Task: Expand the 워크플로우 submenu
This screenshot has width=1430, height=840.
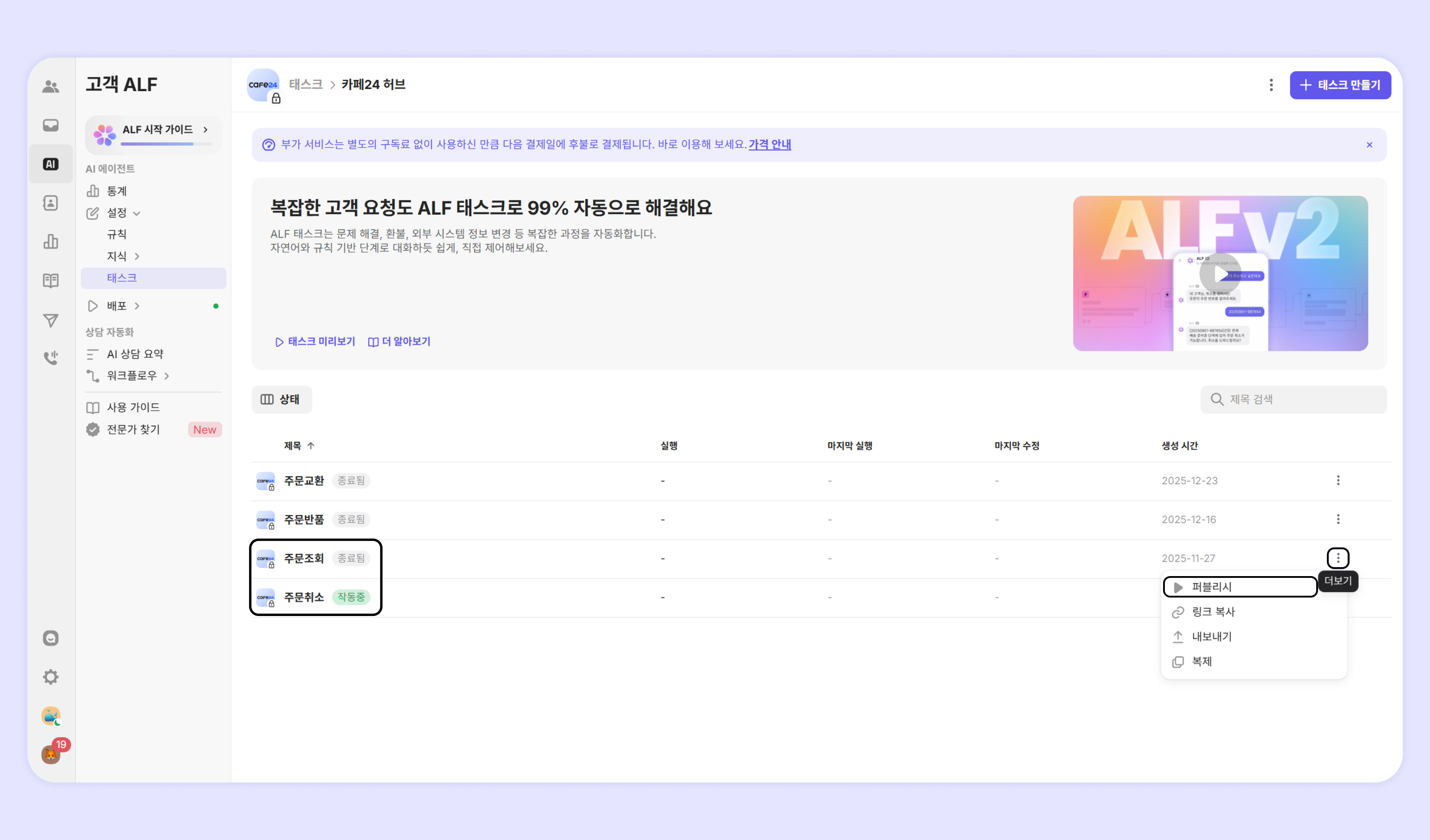Action: (166, 376)
